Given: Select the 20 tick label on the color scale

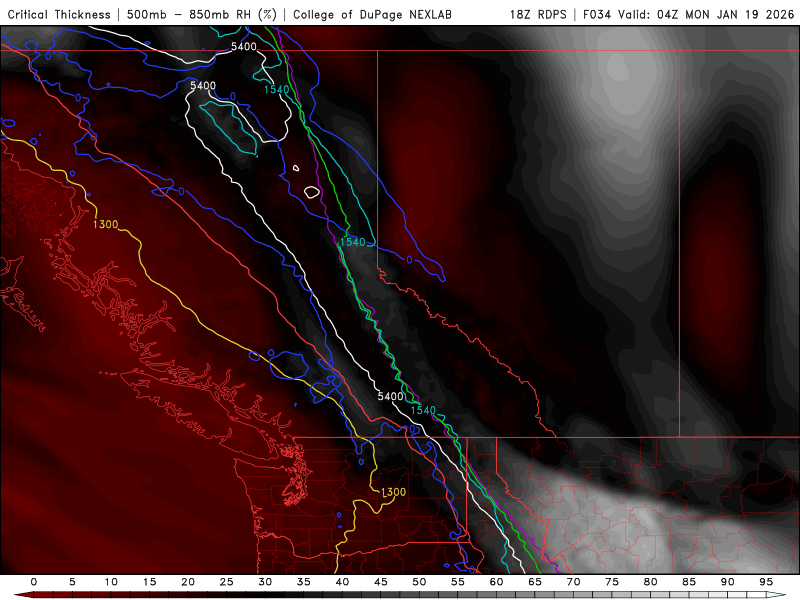Looking at the screenshot, I should [x=188, y=582].
